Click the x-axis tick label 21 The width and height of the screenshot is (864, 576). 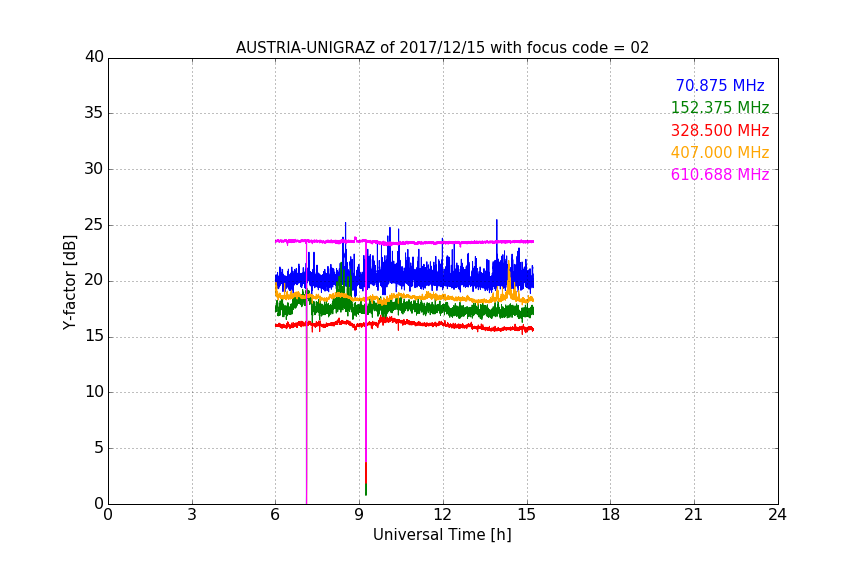pos(694,515)
